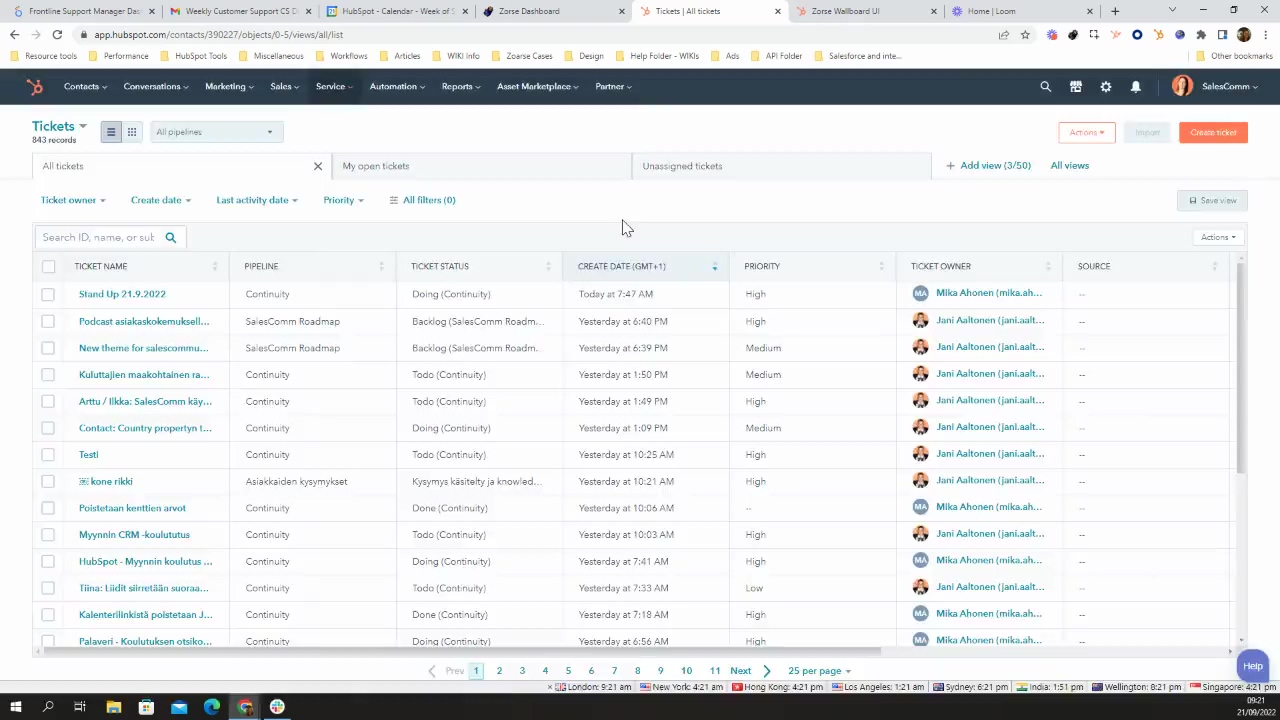The image size is (1280, 720).
Task: Open the orange Actions dropdown at top
Action: coord(1087,132)
